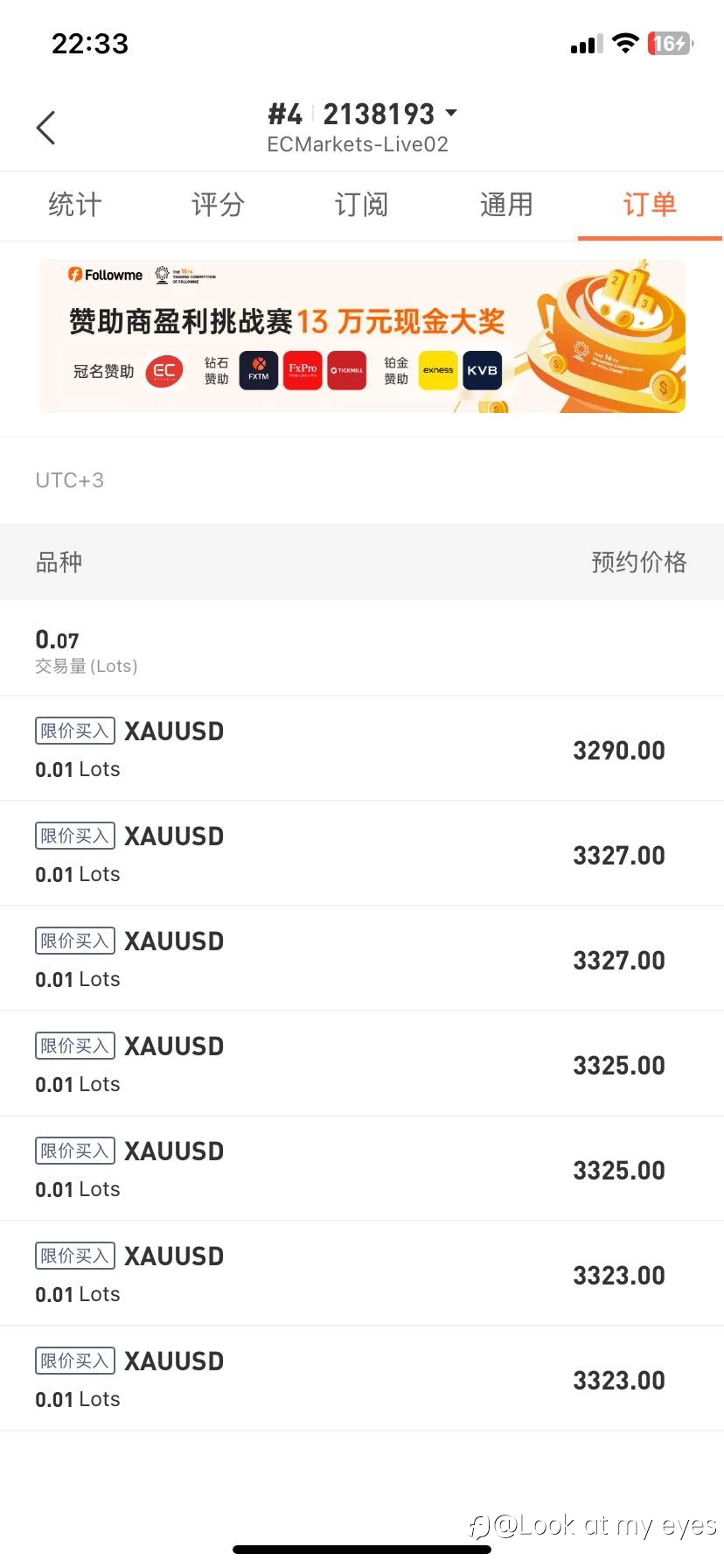This screenshot has height=1568, width=724.
Task: Switch to the 评分 tab
Action: 218,205
